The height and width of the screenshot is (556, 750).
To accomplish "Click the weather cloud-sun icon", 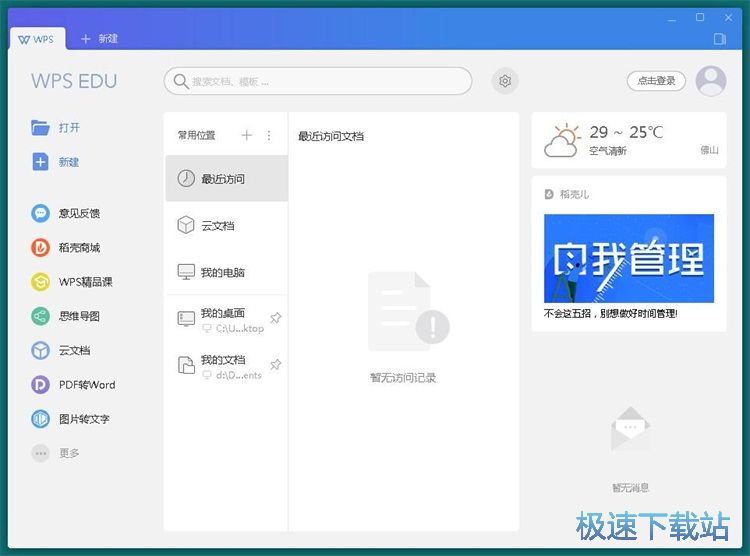I will coord(562,140).
